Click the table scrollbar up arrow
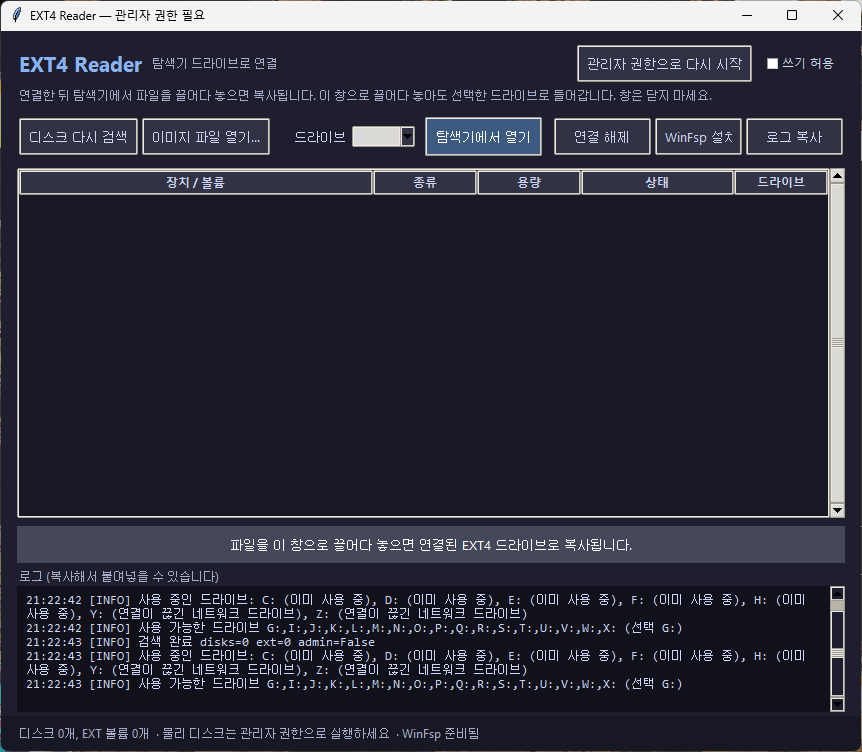Viewport: 862px width, 752px height. click(837, 176)
